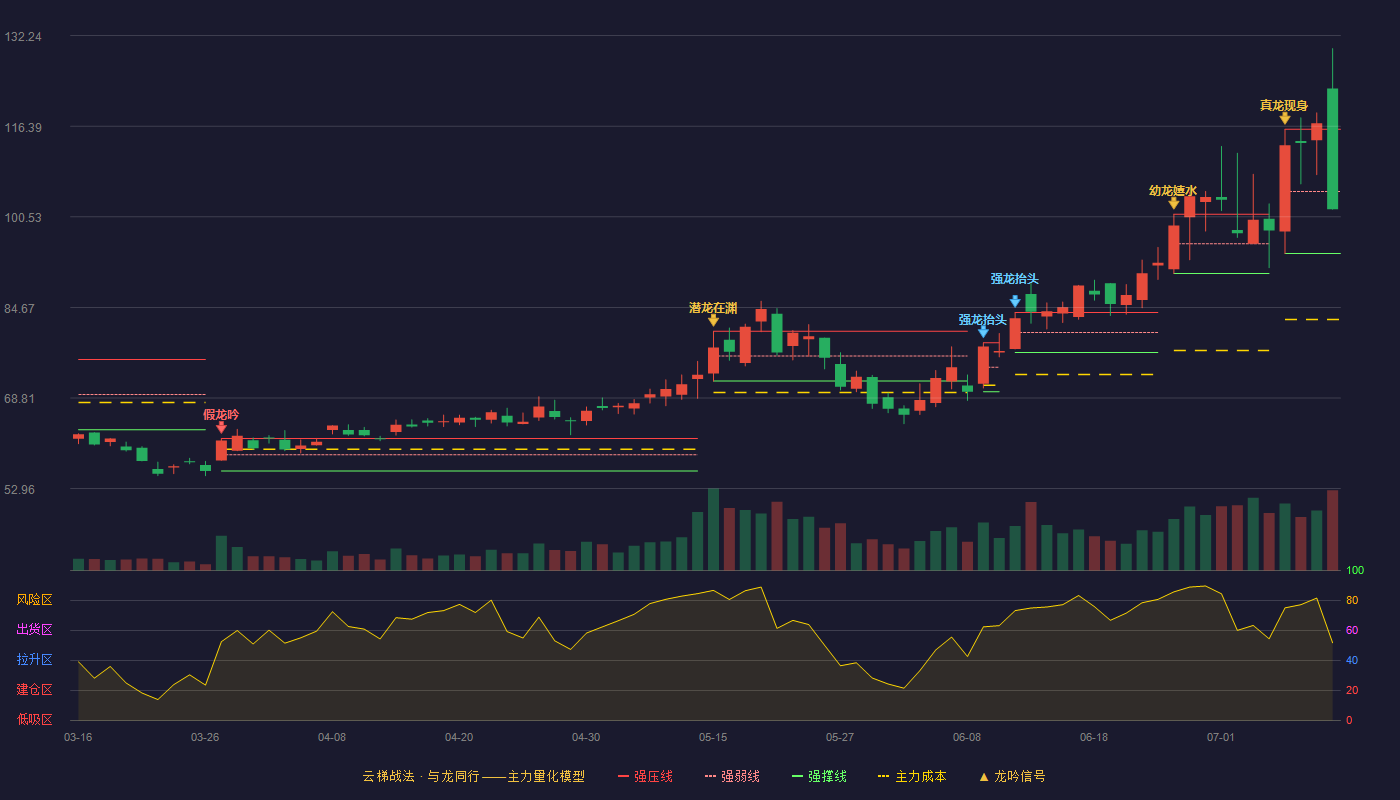Click the 132.24 price axis label
1400x800 pixels.
pos(23,37)
